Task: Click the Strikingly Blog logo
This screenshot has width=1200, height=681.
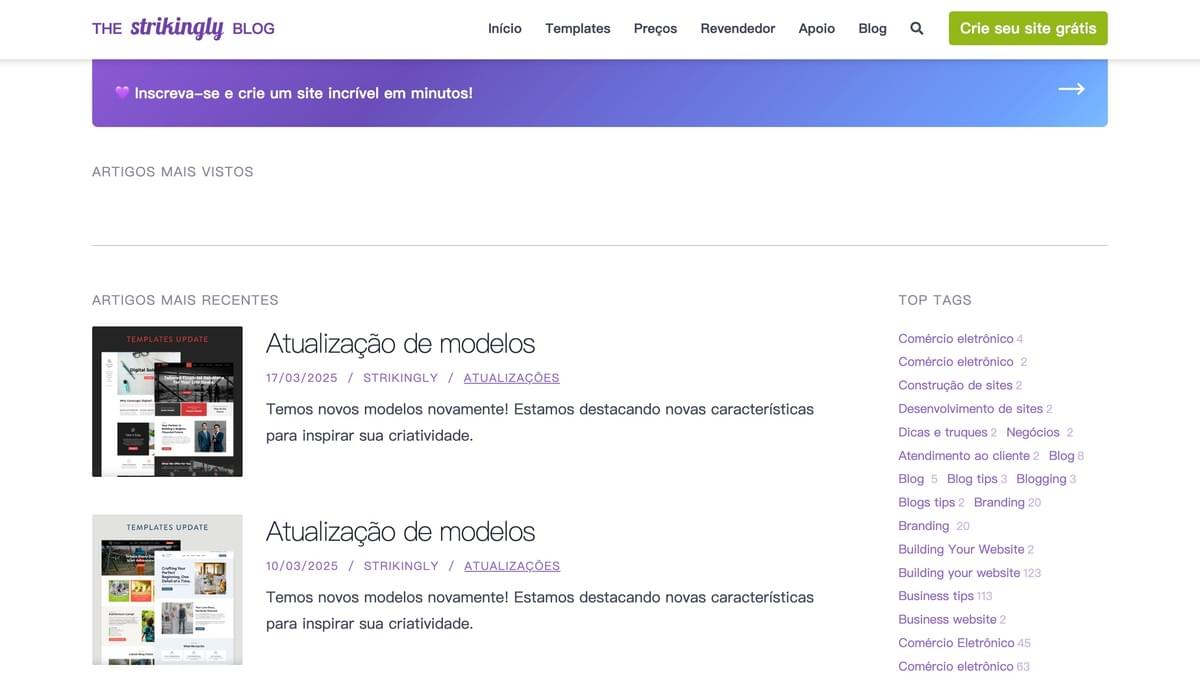Action: coord(183,28)
